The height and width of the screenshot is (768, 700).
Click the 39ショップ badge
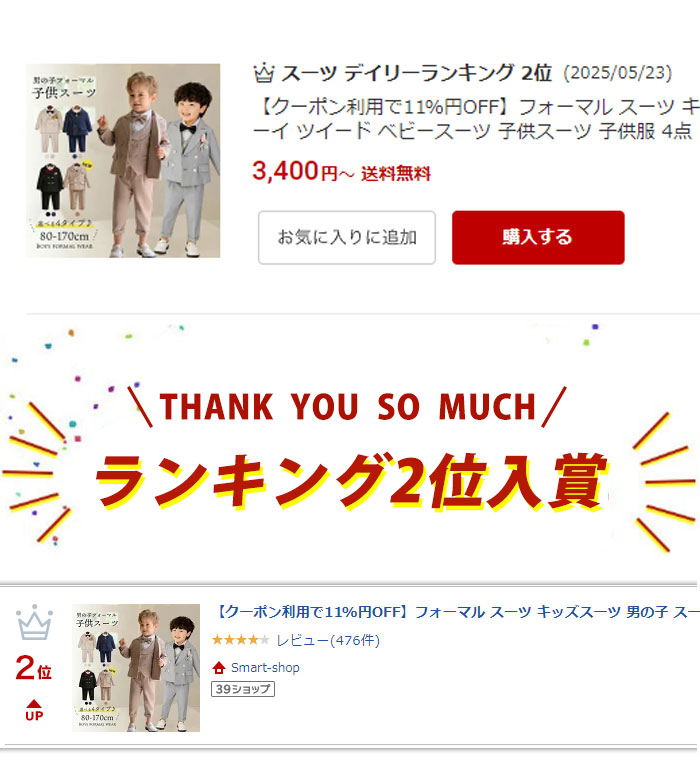click(x=243, y=689)
